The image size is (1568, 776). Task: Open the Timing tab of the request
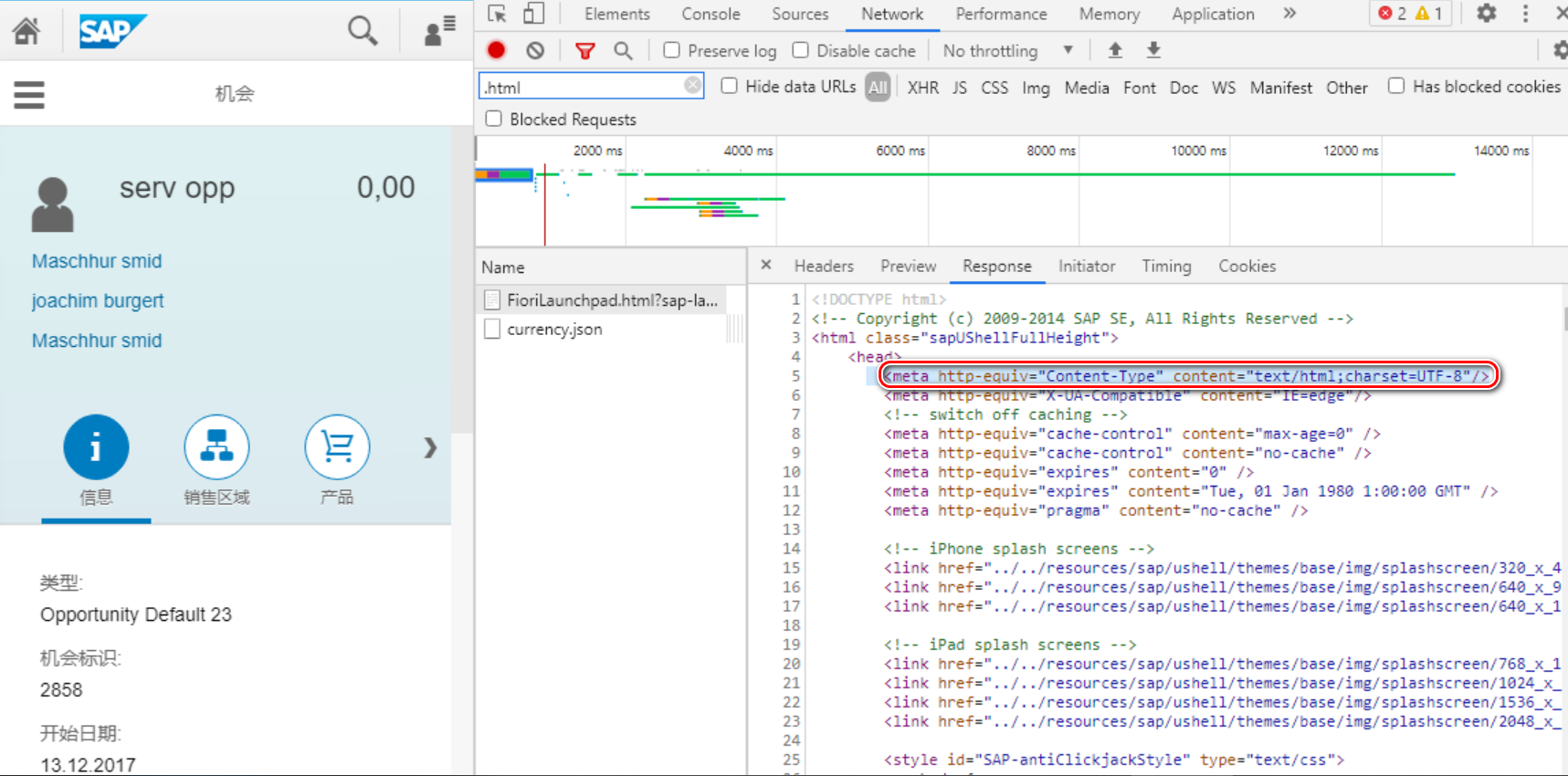[1166, 266]
